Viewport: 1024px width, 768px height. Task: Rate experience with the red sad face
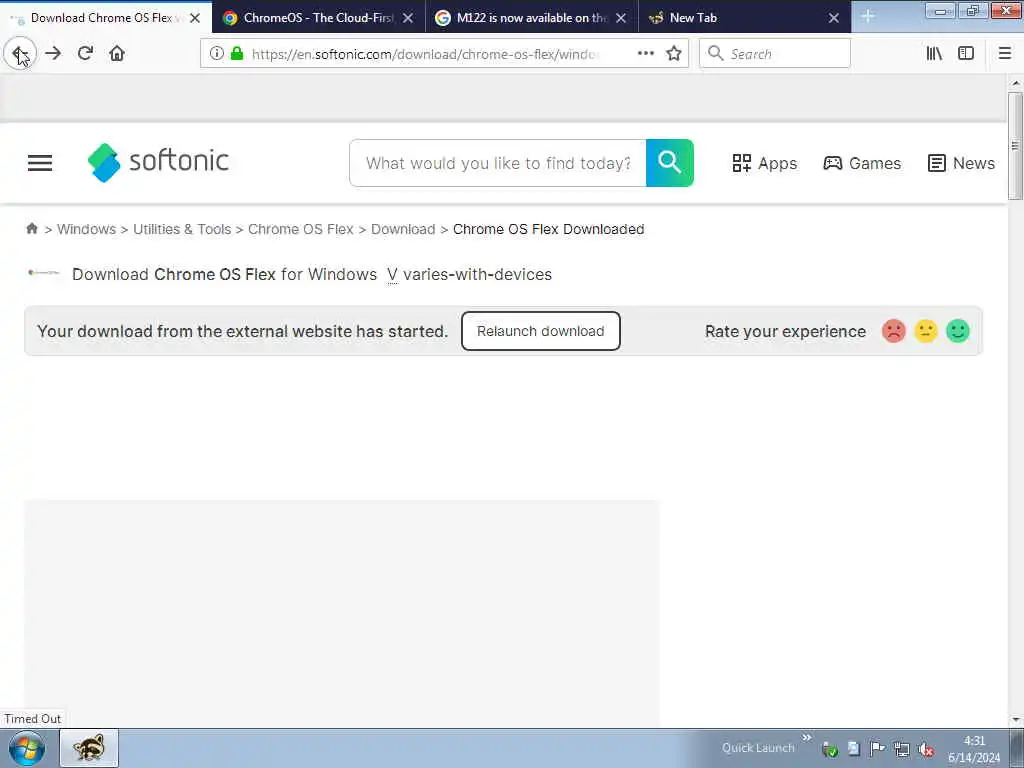coord(893,331)
